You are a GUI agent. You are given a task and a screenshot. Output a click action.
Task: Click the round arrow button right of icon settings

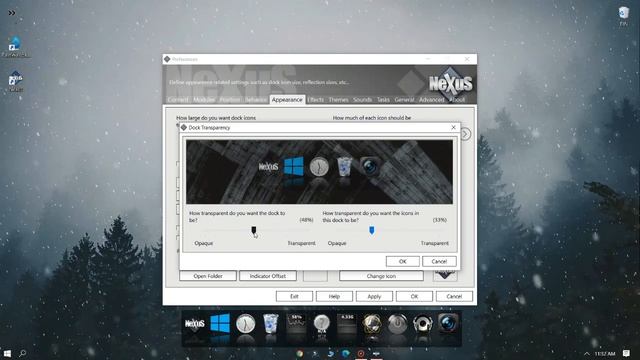[x=465, y=134]
